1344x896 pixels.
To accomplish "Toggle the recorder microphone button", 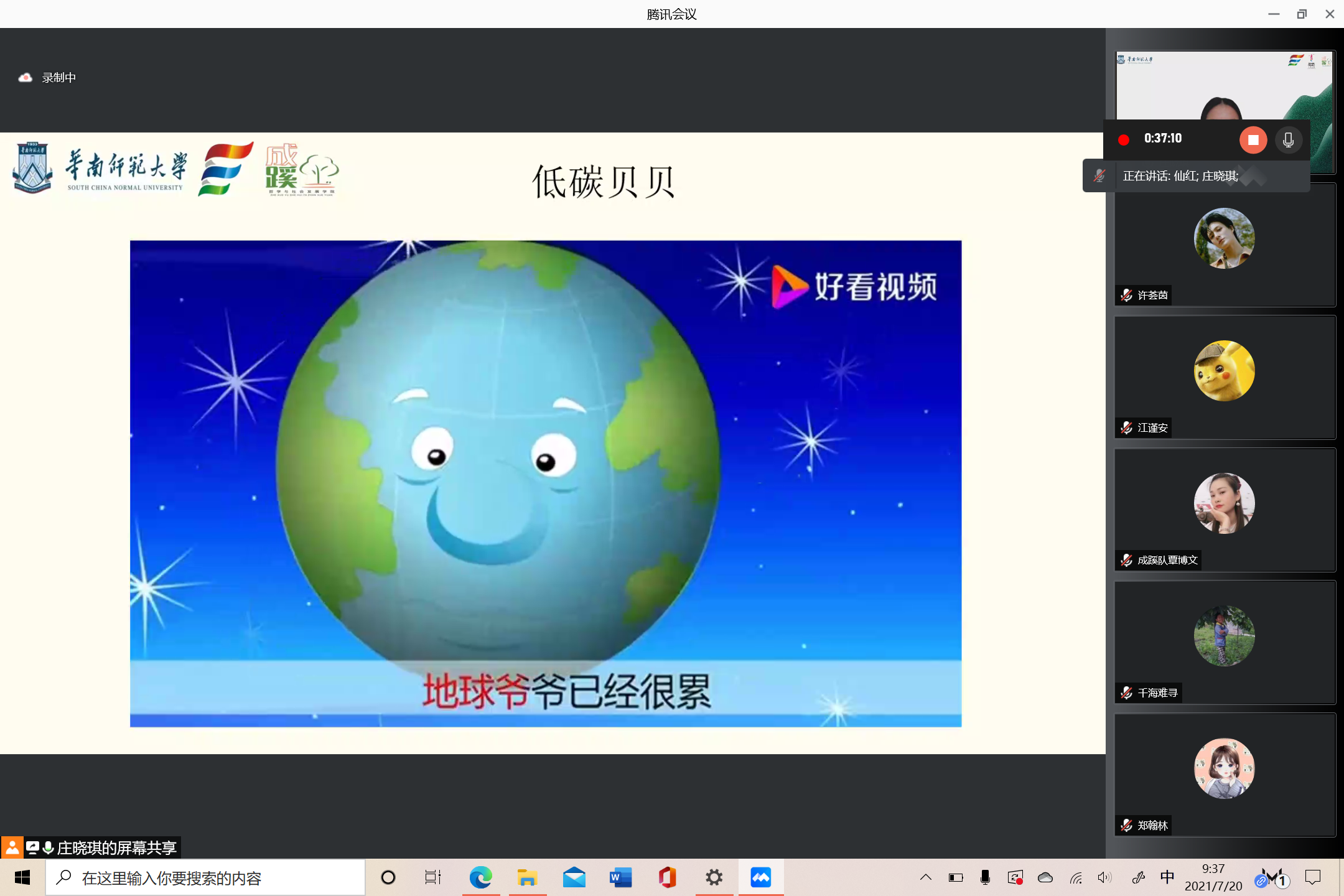I will click(1289, 139).
